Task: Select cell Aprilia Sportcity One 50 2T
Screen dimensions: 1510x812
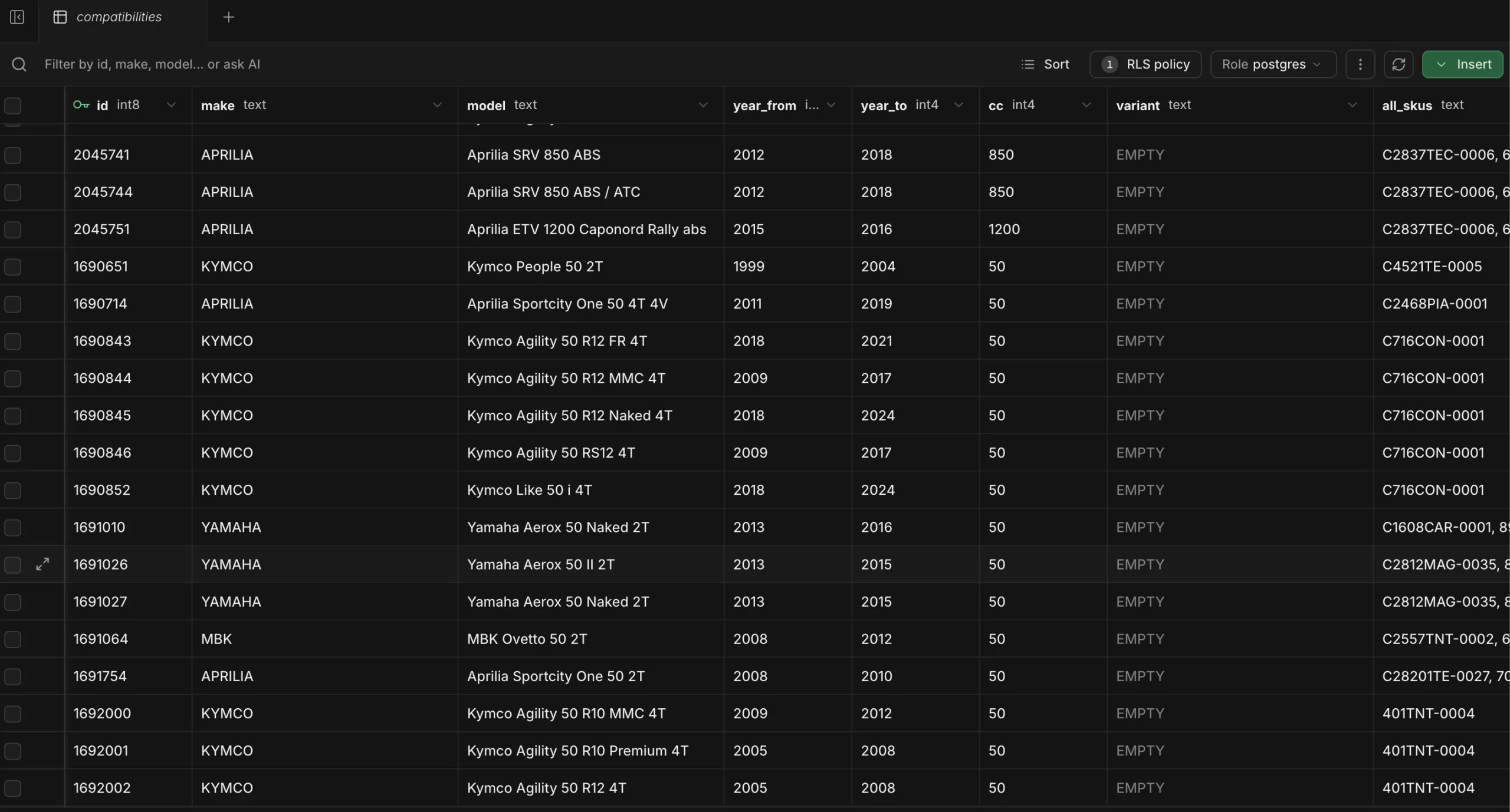Action: tap(591, 676)
